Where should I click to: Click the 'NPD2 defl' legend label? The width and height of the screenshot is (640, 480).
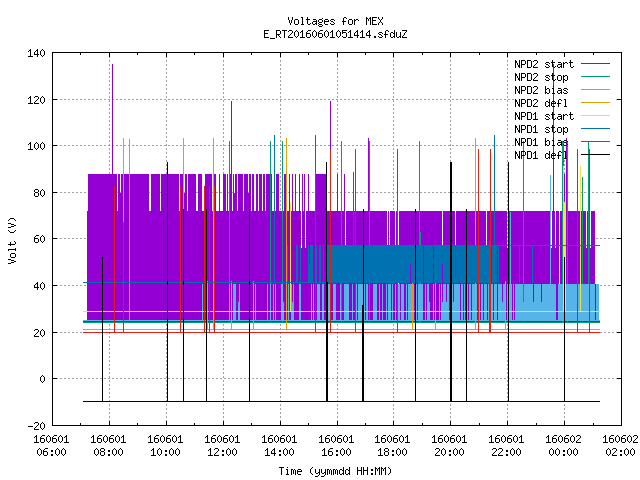(541, 103)
